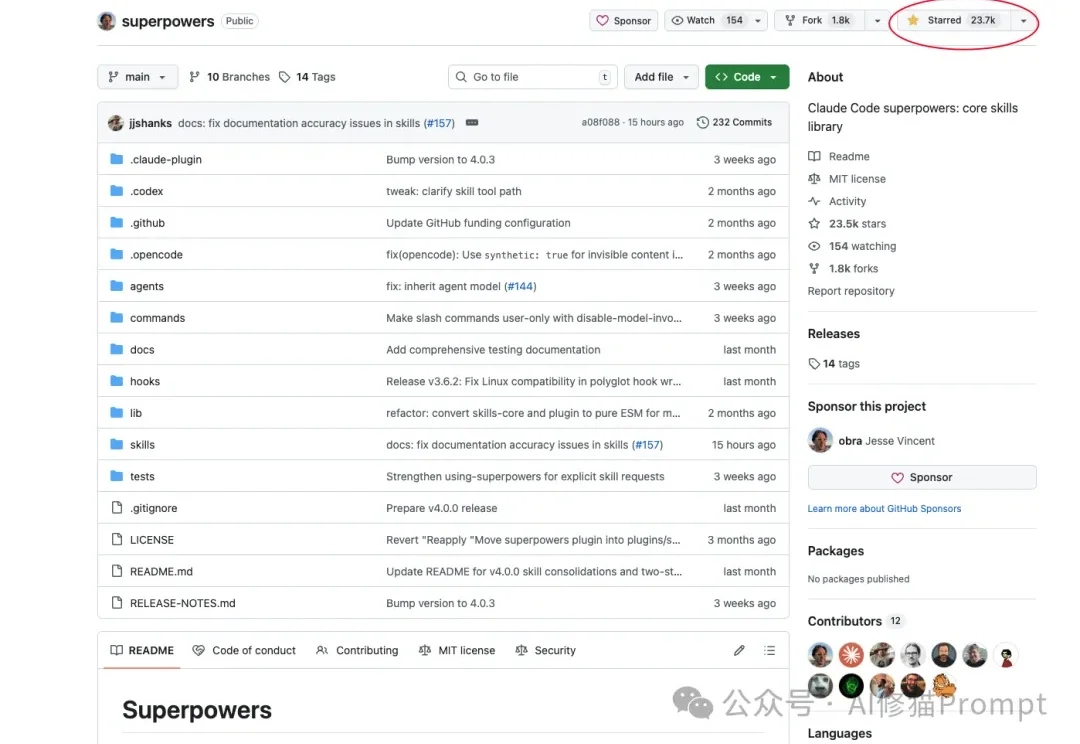
Task: Click the pencil icon to edit README
Action: 739,650
